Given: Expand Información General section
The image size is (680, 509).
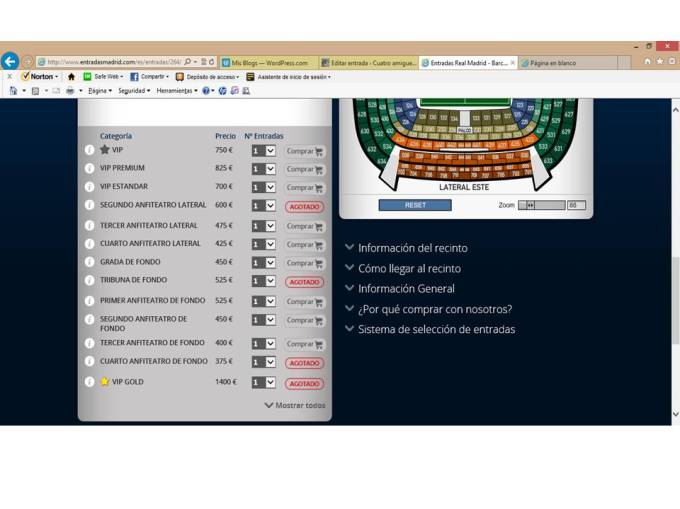Looking at the screenshot, I should 400,289.
